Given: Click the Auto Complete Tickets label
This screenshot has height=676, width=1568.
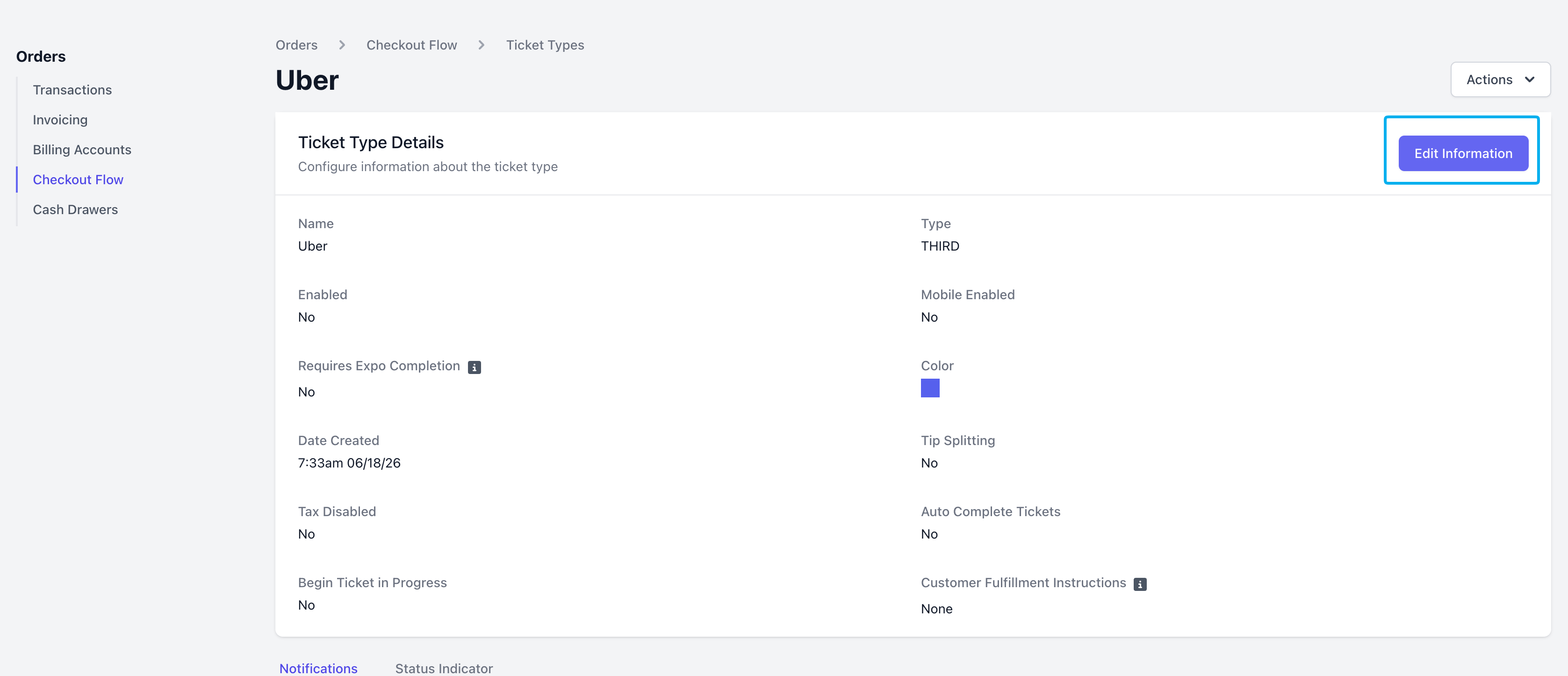Looking at the screenshot, I should (990, 512).
